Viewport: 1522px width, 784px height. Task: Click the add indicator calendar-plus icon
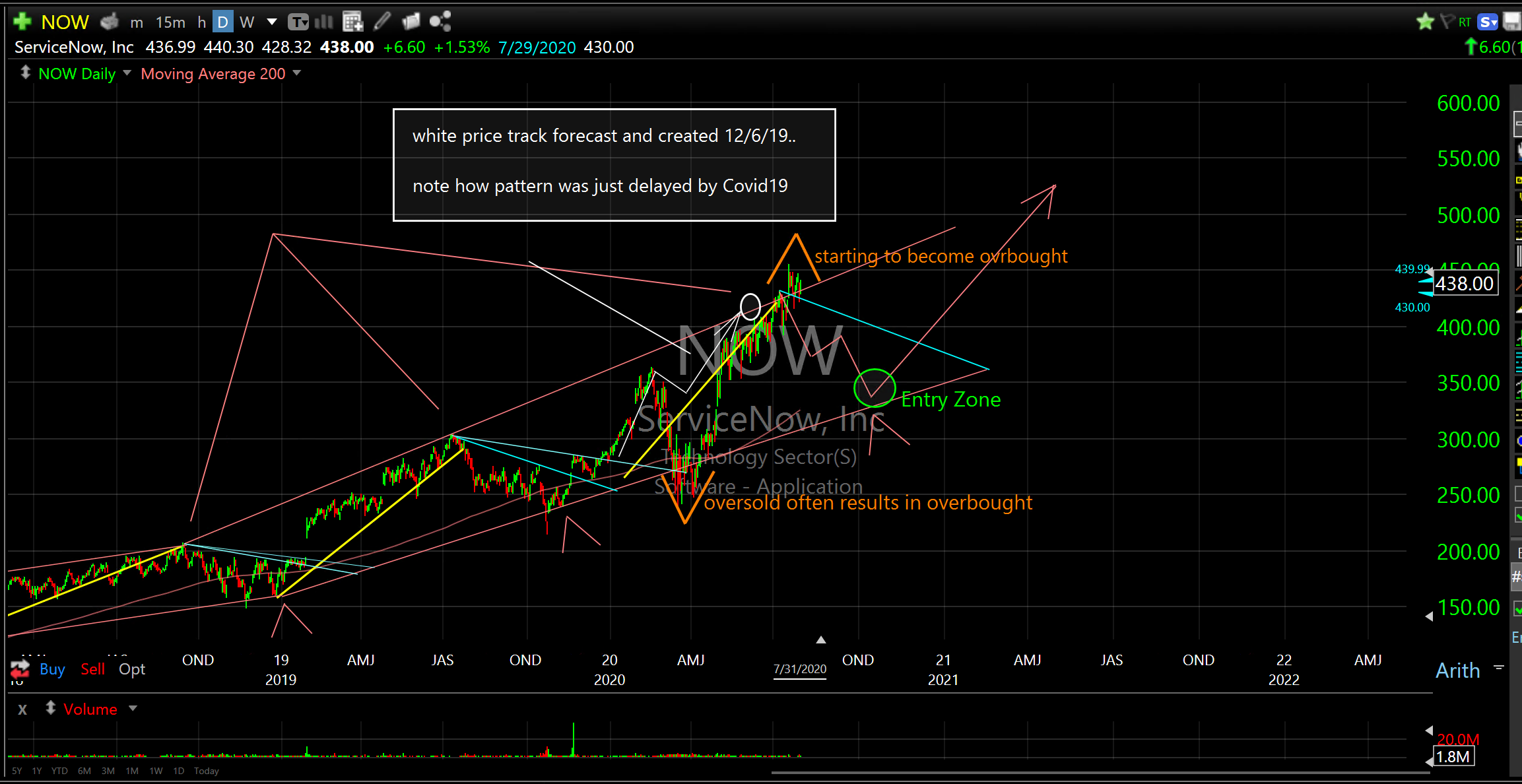point(353,22)
